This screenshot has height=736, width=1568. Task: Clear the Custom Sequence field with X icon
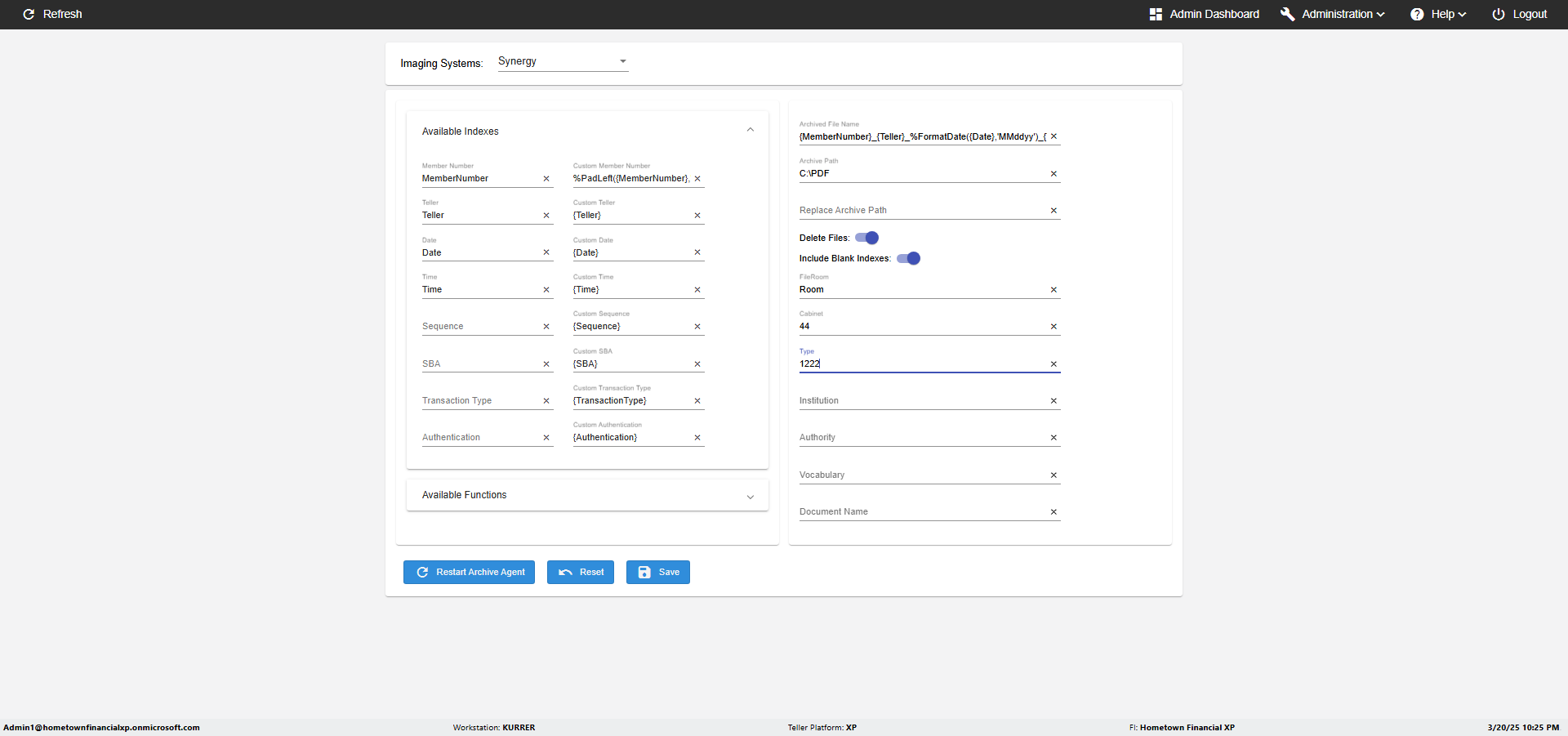[697, 327]
